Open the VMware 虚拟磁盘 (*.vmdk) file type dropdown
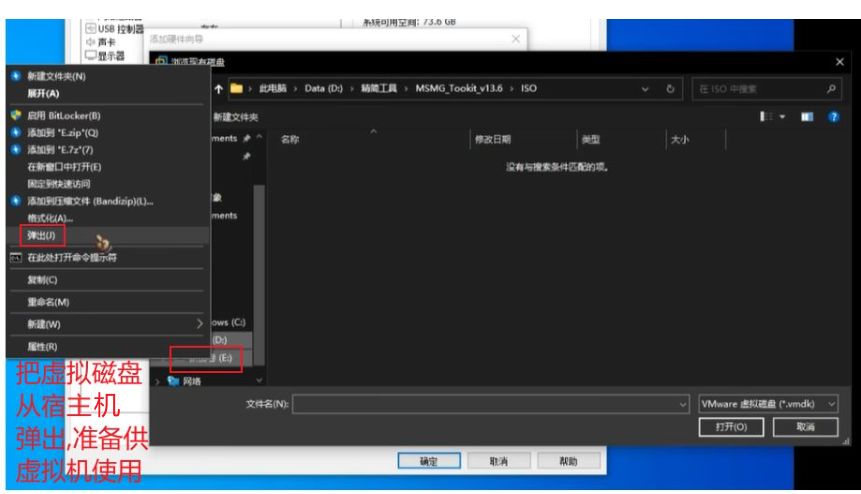The image size is (861, 494). 767,403
